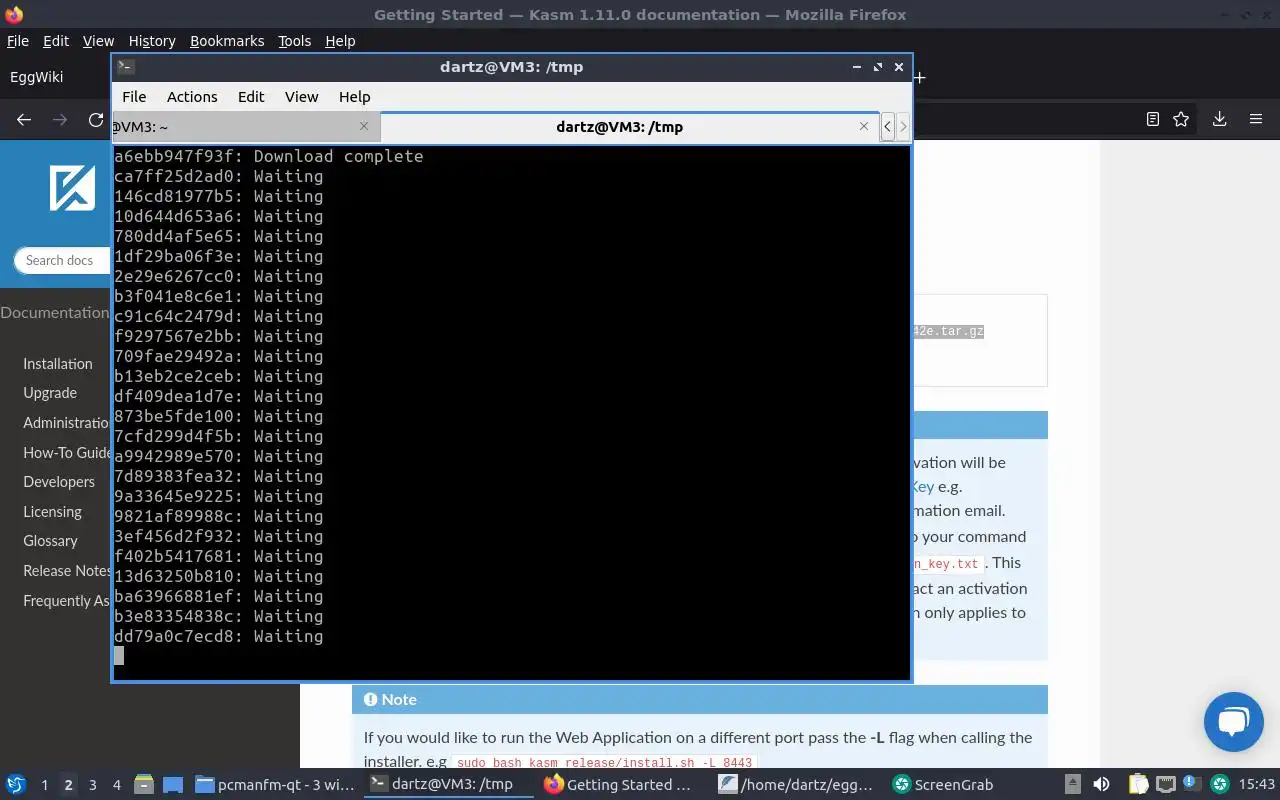Close the dartz@VM3: /tmp terminal tab
This screenshot has width=1280, height=800.
coord(864,126)
